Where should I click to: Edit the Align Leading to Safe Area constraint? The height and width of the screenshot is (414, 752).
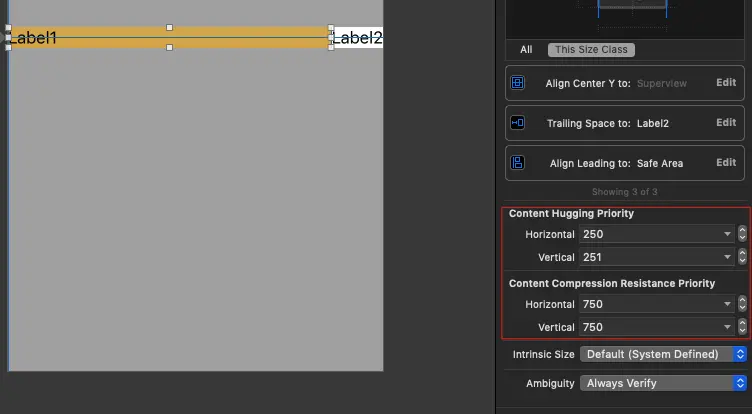726,162
